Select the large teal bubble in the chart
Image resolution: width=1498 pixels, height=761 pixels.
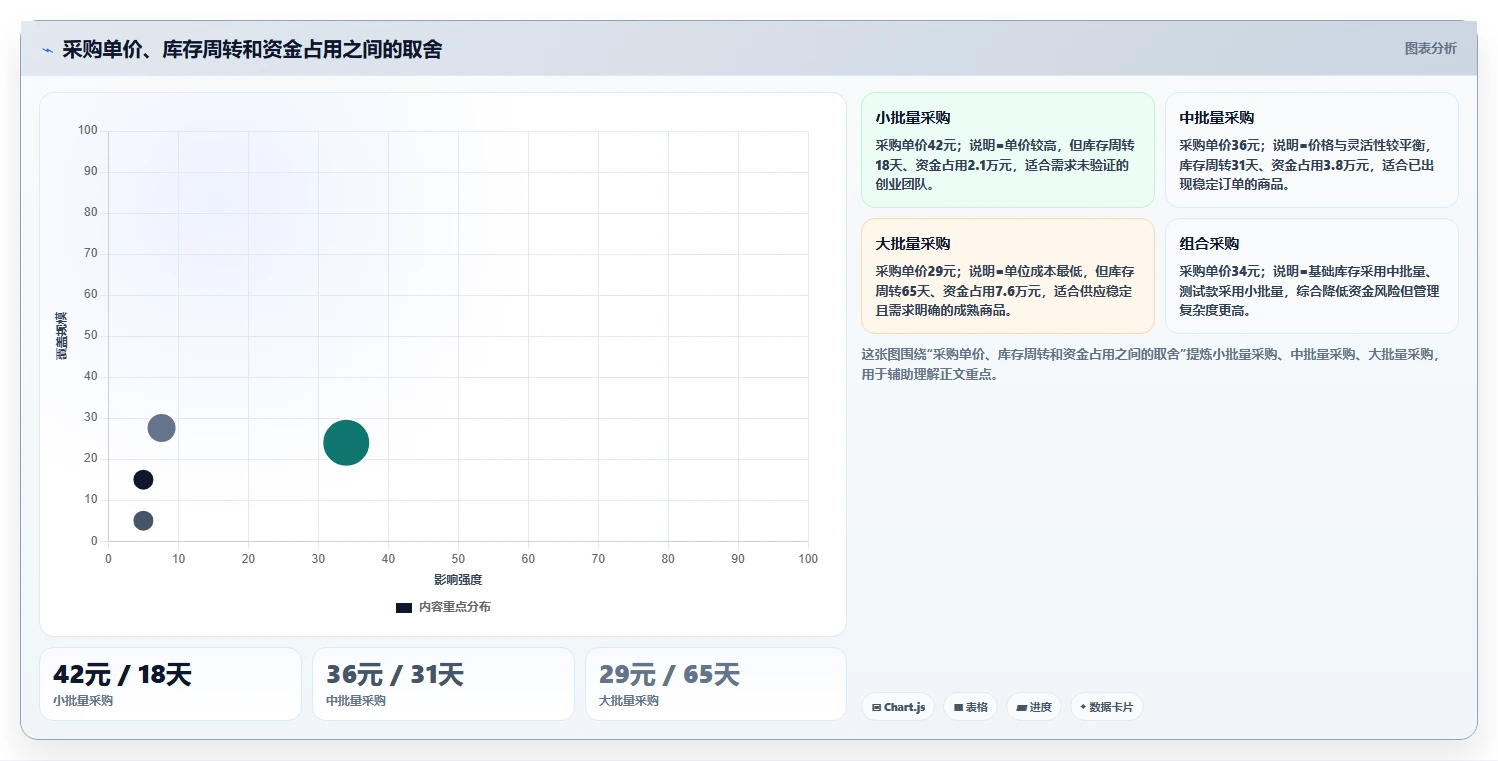[346, 442]
